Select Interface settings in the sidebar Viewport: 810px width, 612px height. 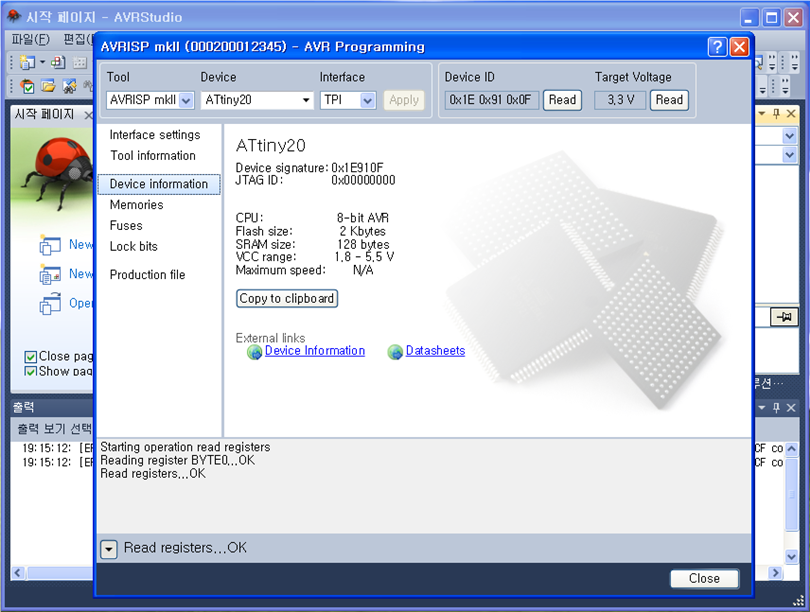[155, 135]
